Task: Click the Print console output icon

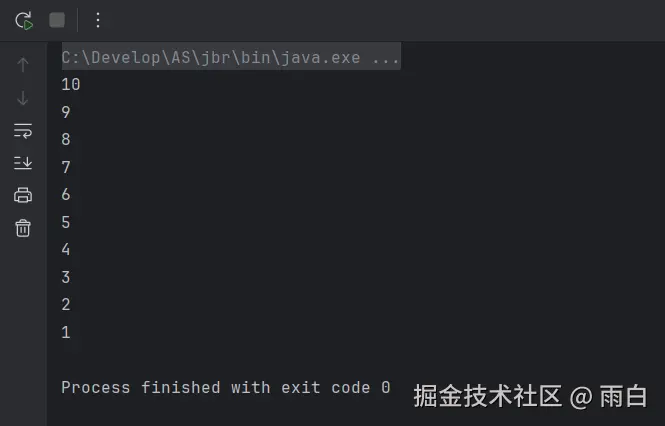Action: point(23,195)
